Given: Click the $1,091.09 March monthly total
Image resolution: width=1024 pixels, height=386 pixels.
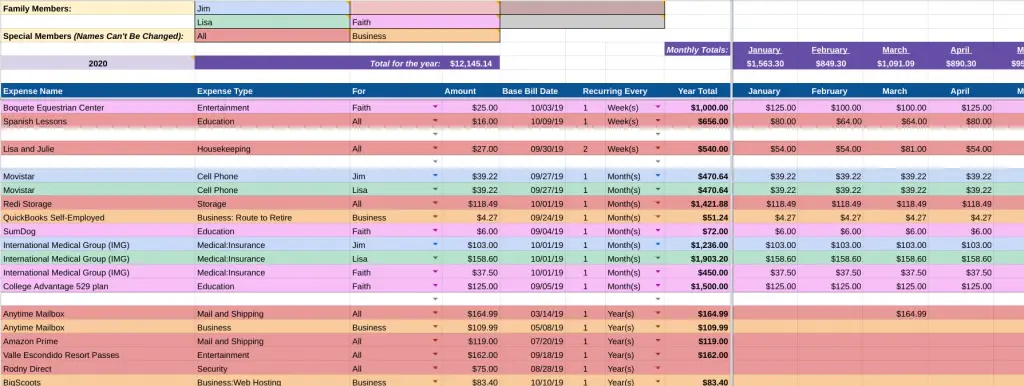Looking at the screenshot, I should pyautogui.click(x=895, y=63).
